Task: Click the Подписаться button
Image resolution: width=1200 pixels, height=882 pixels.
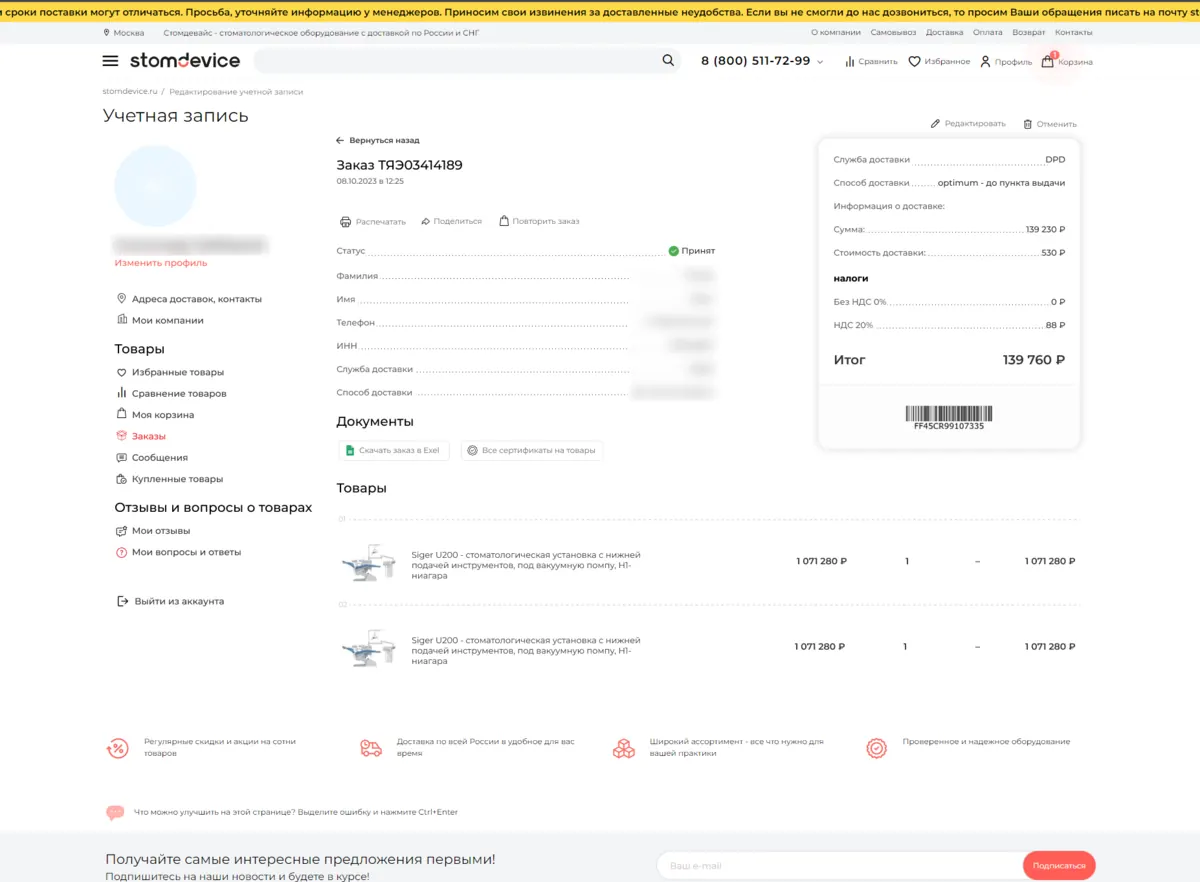Action: tap(1059, 866)
